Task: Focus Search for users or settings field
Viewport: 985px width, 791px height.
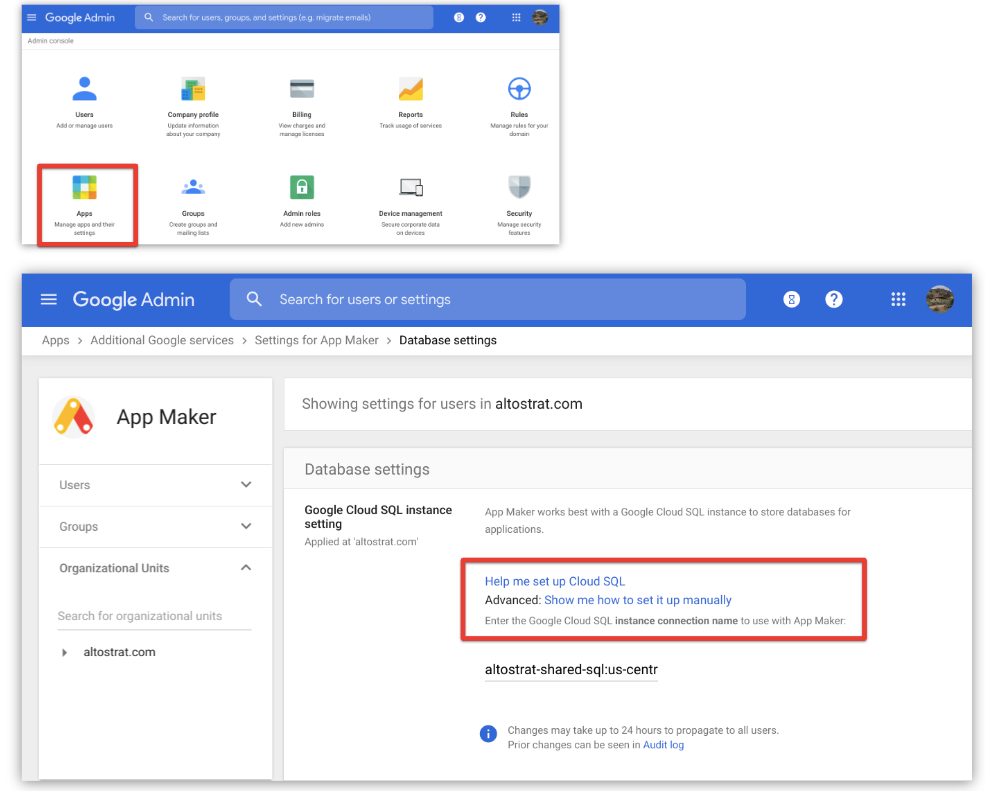Action: pos(487,299)
